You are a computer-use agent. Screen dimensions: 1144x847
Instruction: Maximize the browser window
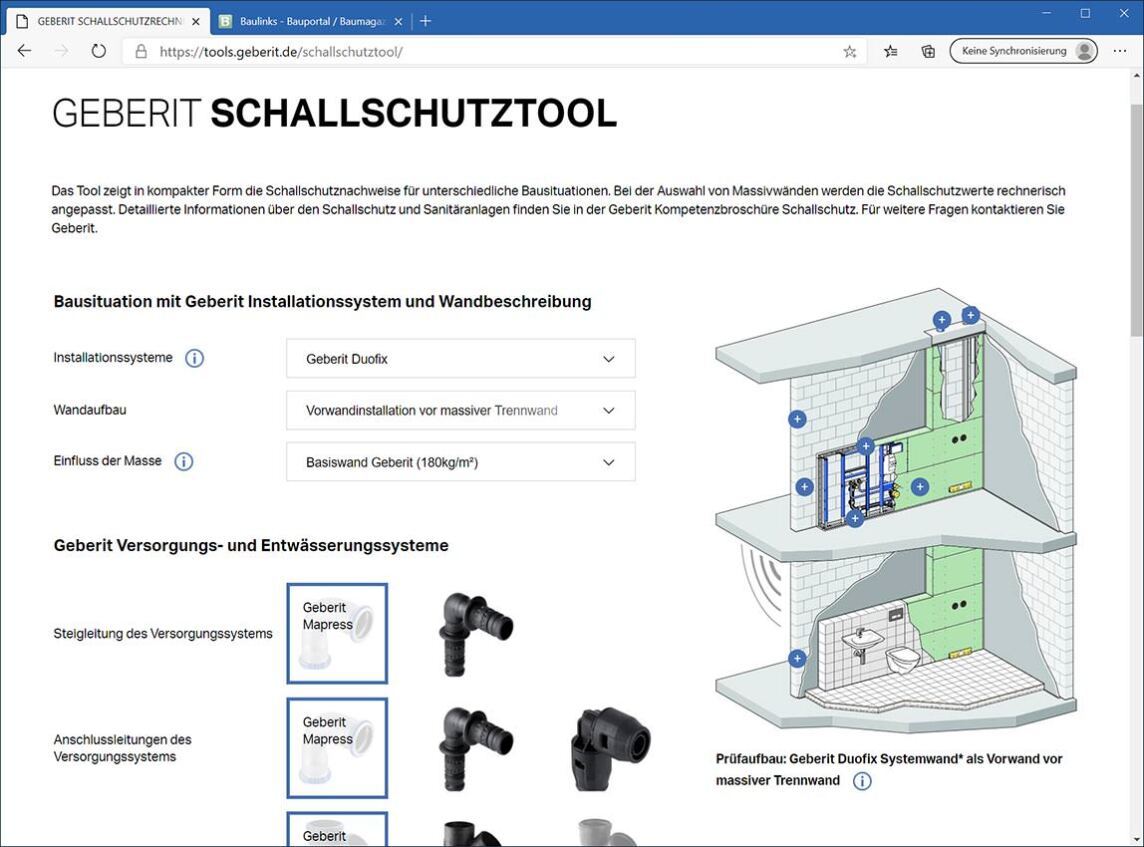[x=1086, y=13]
